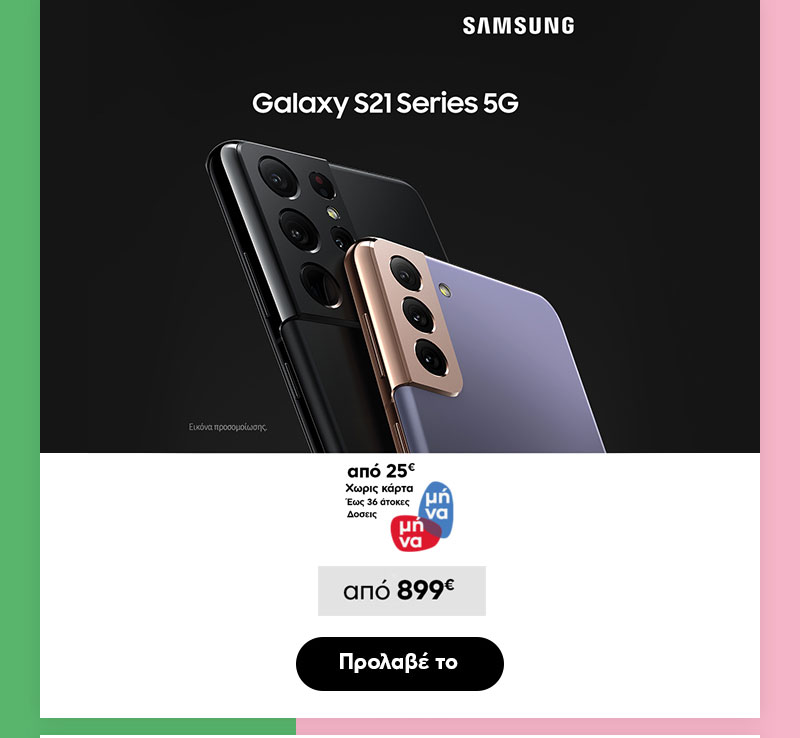The image size is (800, 738).
Task: Click the flash LED on the violet phone
Action: (445, 290)
